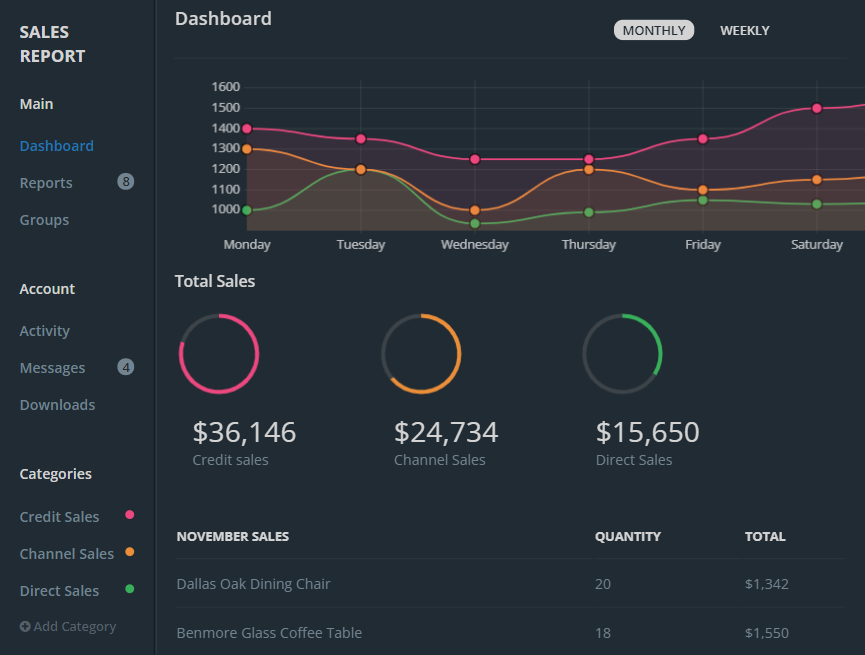Screen dimensions: 865x655
Task: Open the Groups page in sidebar
Action: pyautogui.click(x=44, y=220)
